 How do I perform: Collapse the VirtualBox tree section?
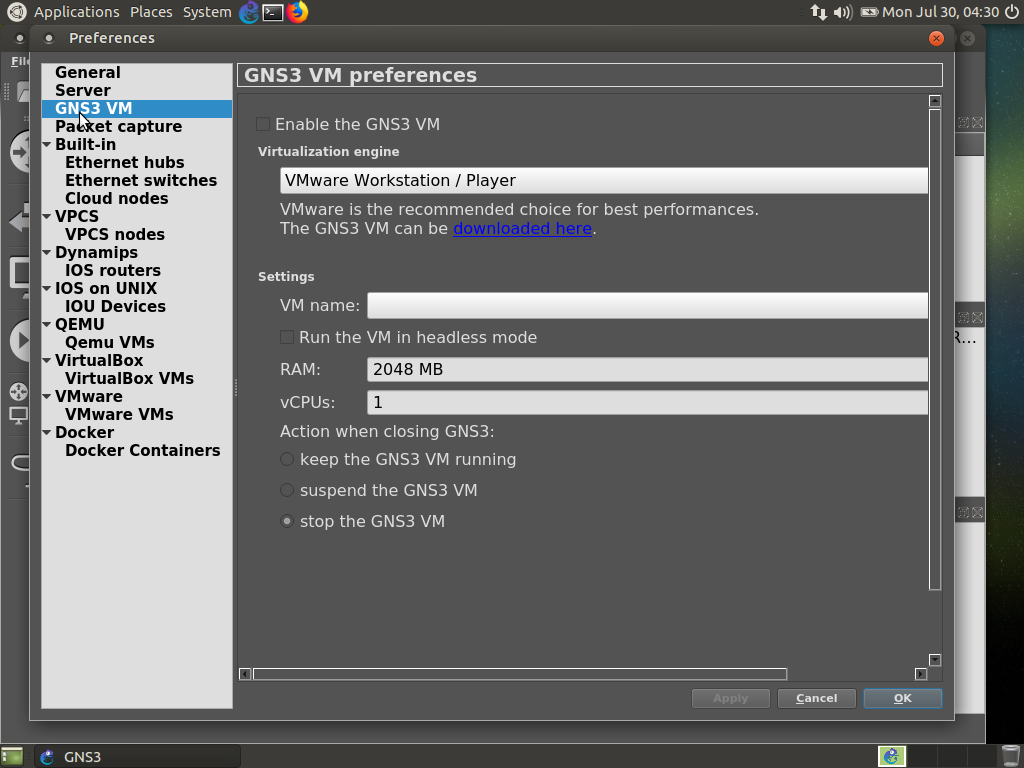(x=47, y=360)
